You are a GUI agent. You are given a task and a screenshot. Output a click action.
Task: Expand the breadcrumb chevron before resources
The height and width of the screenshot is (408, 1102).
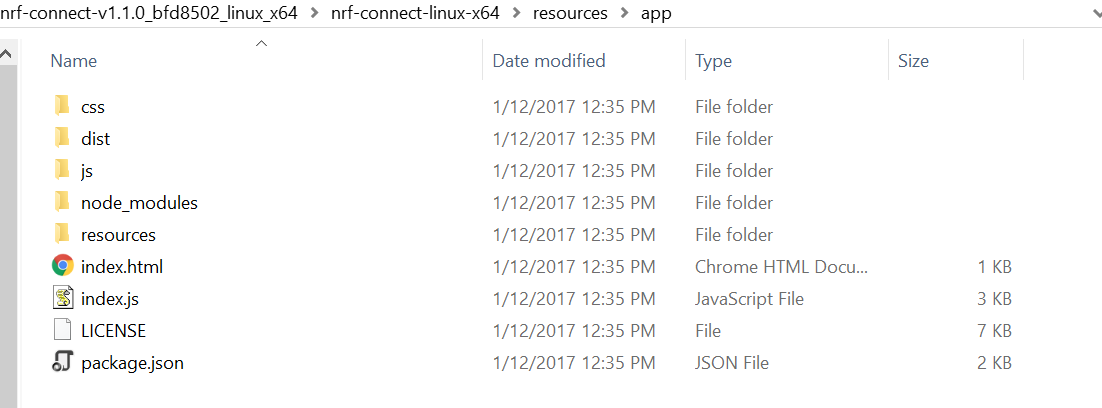tap(517, 13)
